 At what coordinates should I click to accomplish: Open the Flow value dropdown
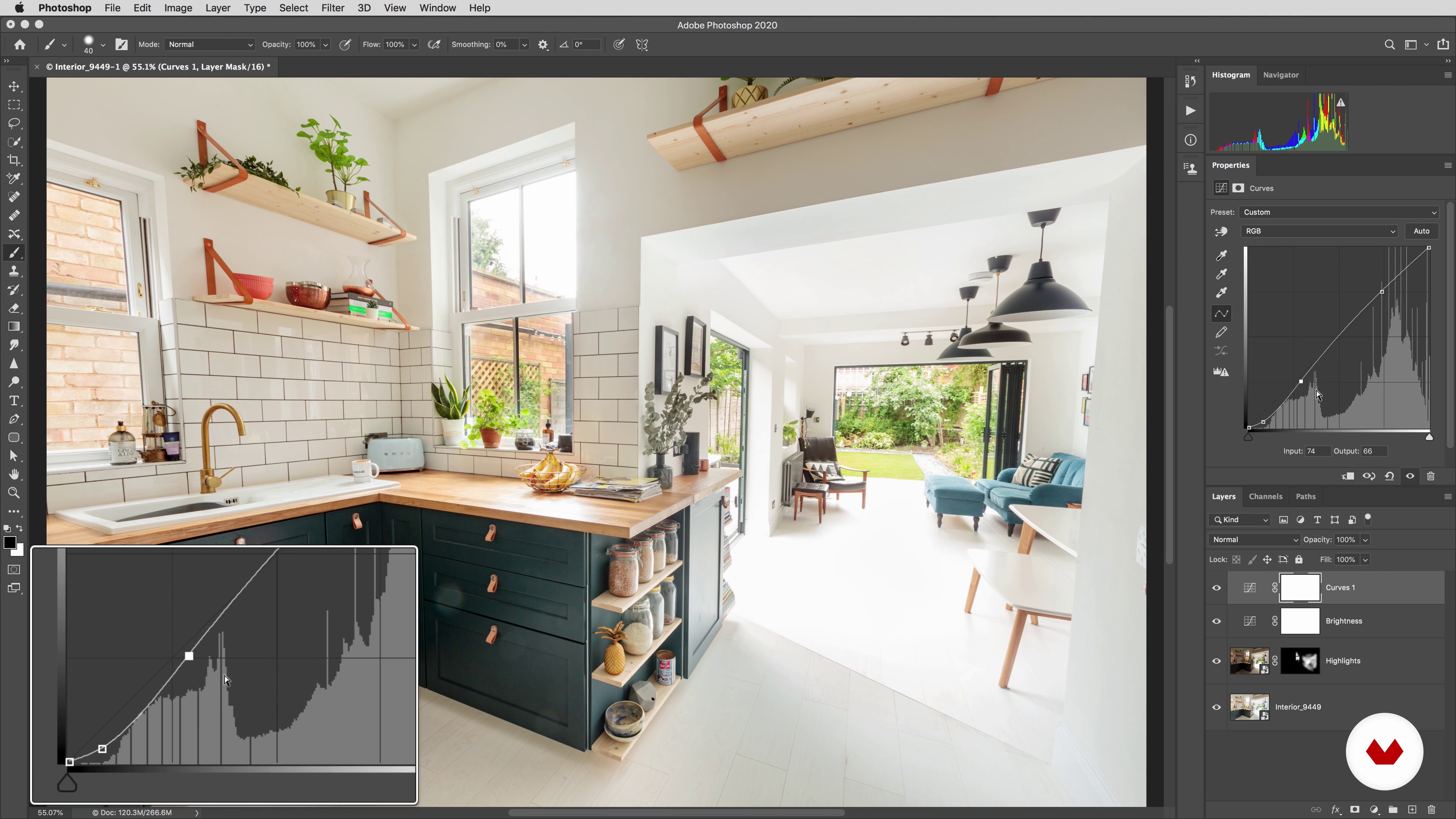point(414,45)
